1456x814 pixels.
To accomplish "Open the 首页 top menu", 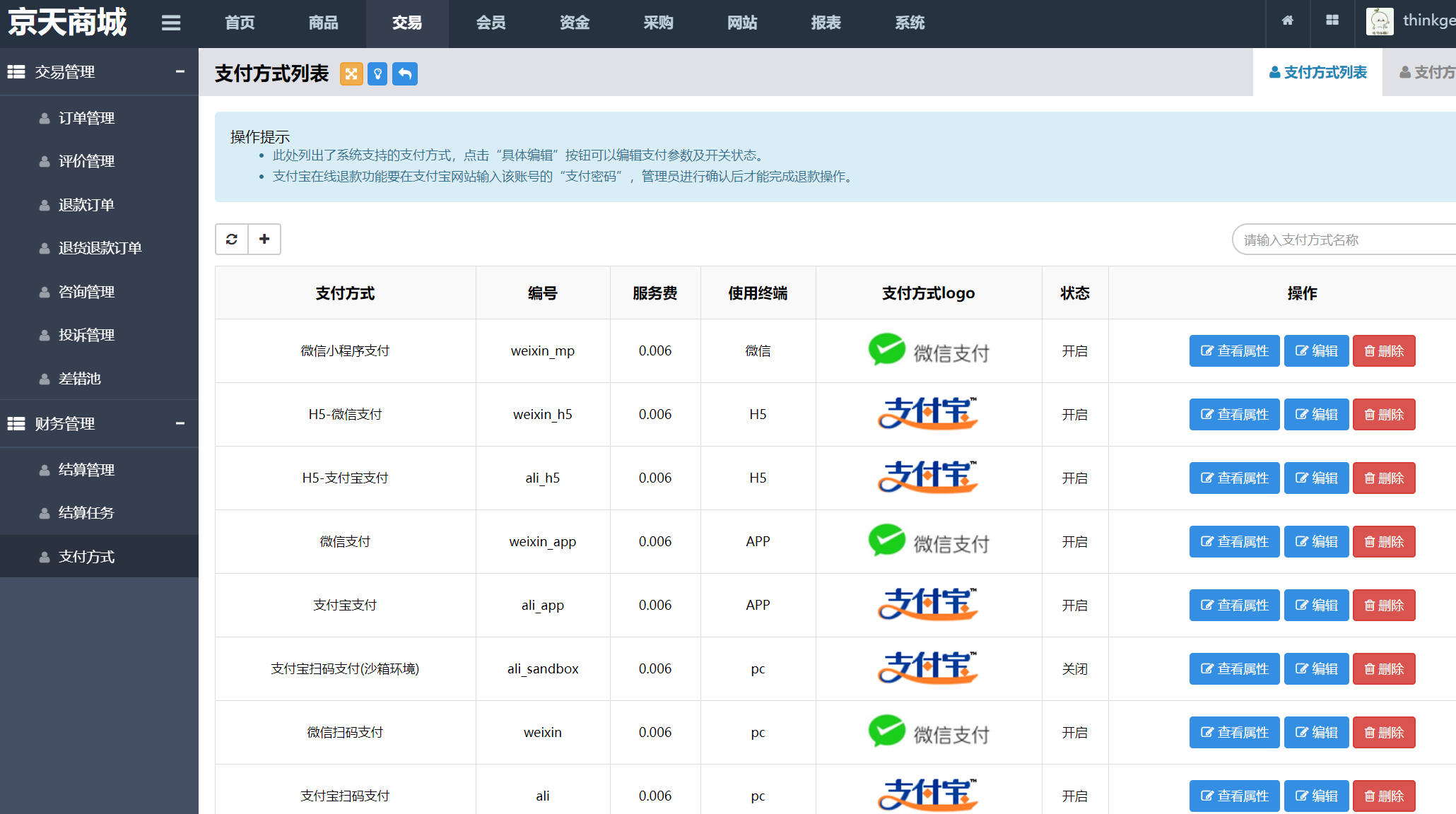I will click(240, 23).
